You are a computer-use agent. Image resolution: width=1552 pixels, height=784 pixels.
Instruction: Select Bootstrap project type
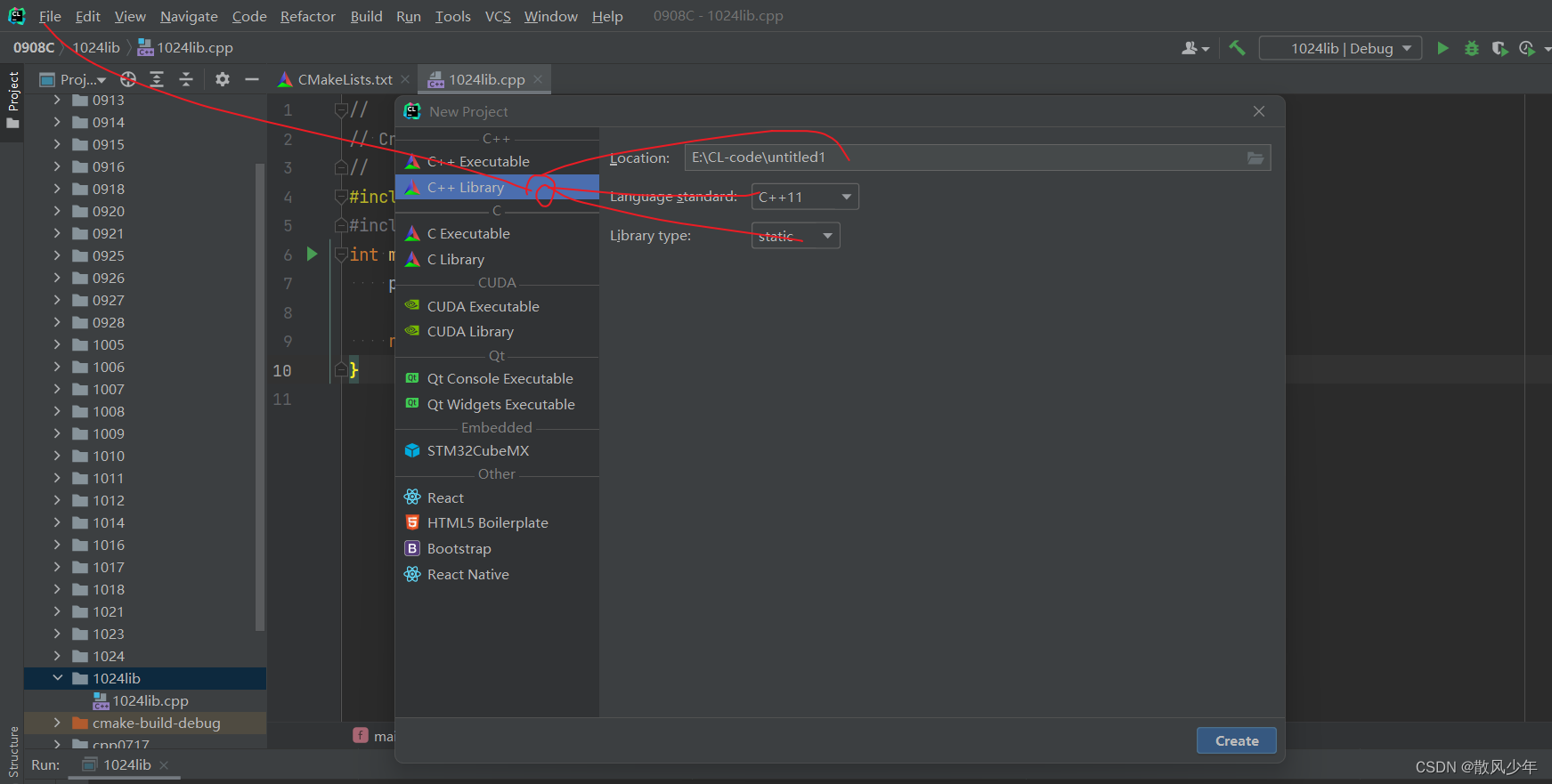[497, 548]
